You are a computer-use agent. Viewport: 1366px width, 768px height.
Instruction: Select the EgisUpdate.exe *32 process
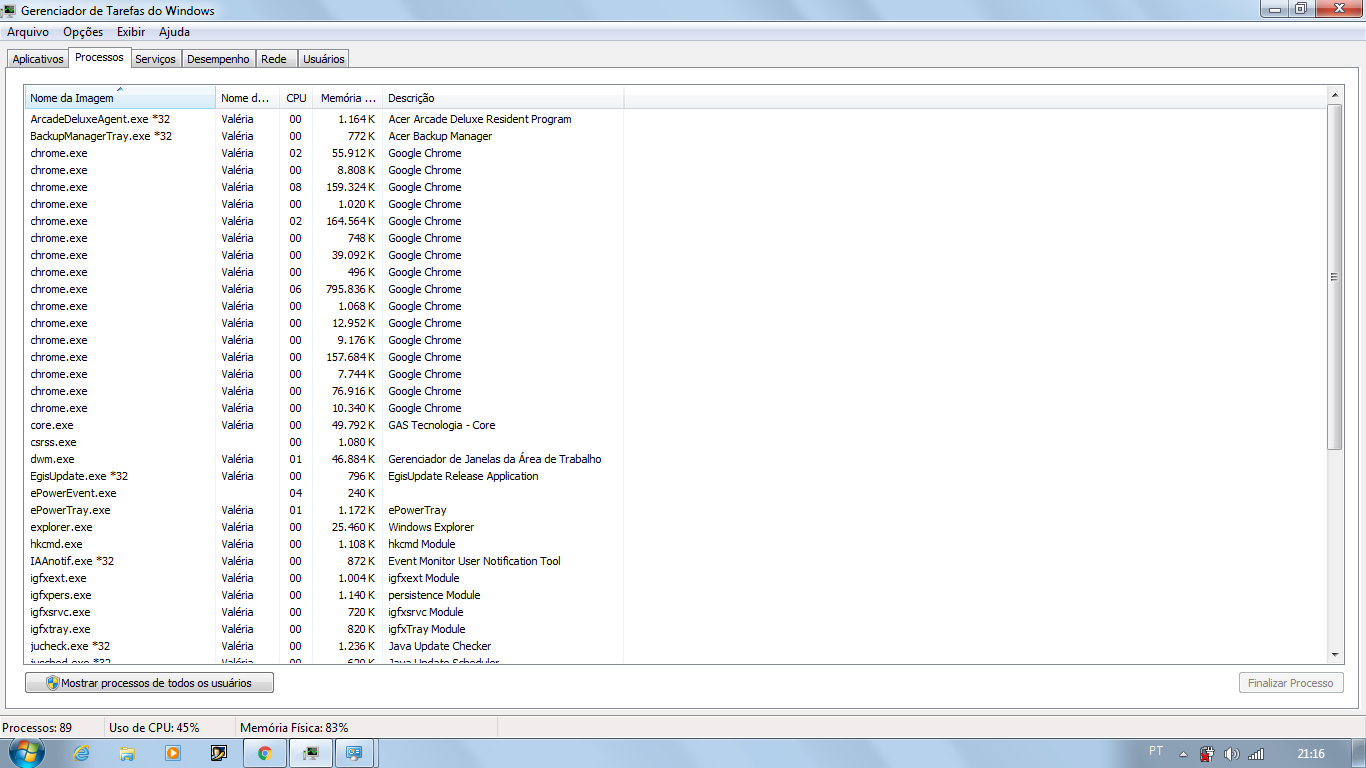pos(325,476)
